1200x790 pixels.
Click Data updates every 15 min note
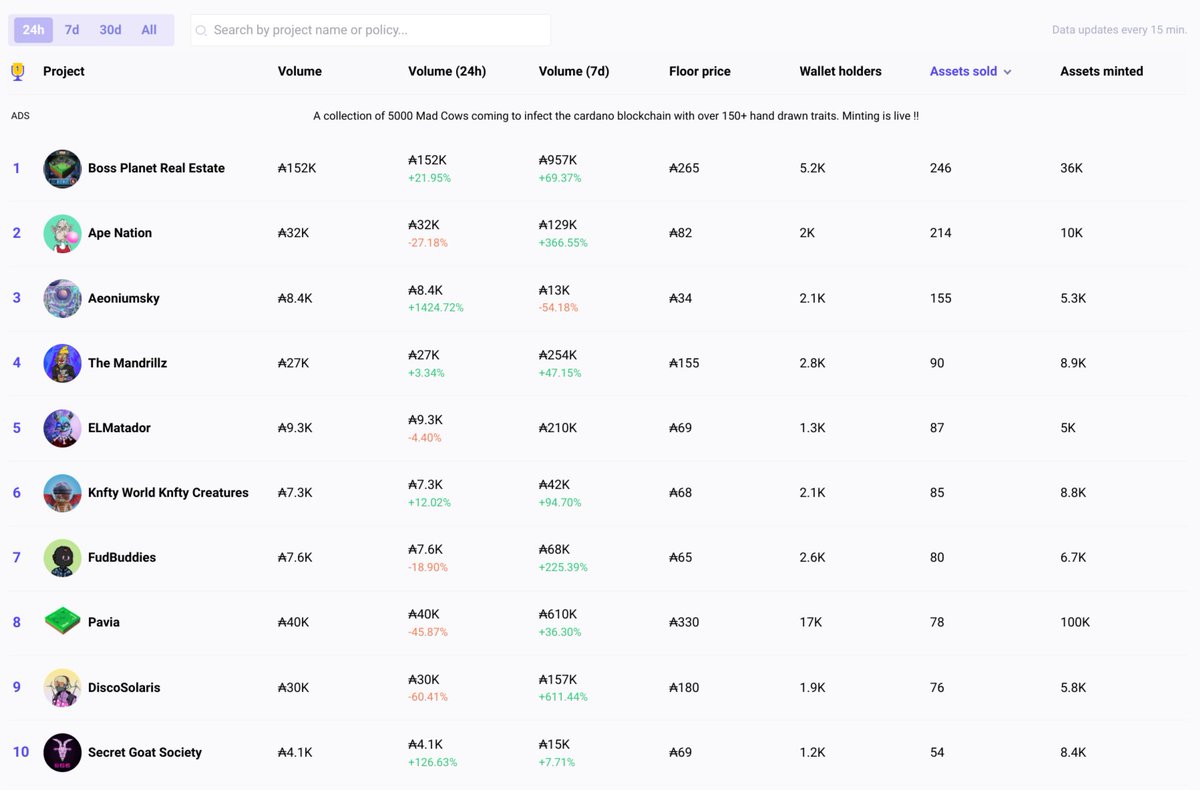coord(1119,30)
